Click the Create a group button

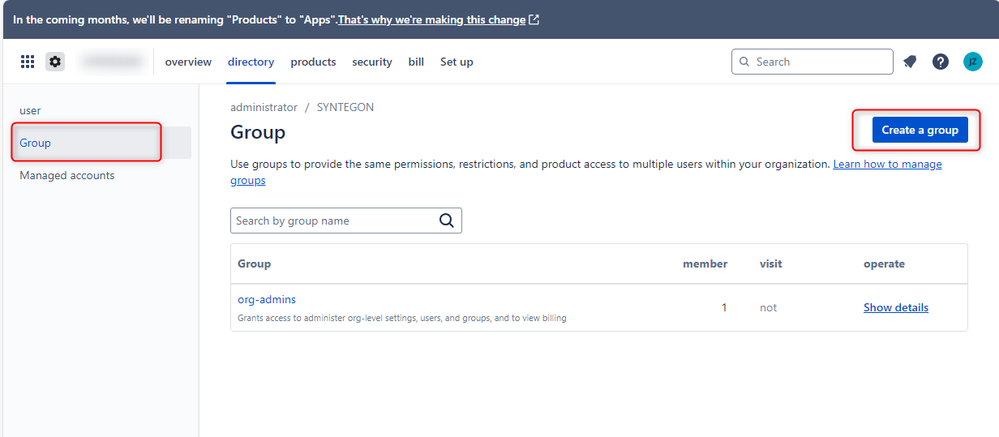[x=919, y=130]
